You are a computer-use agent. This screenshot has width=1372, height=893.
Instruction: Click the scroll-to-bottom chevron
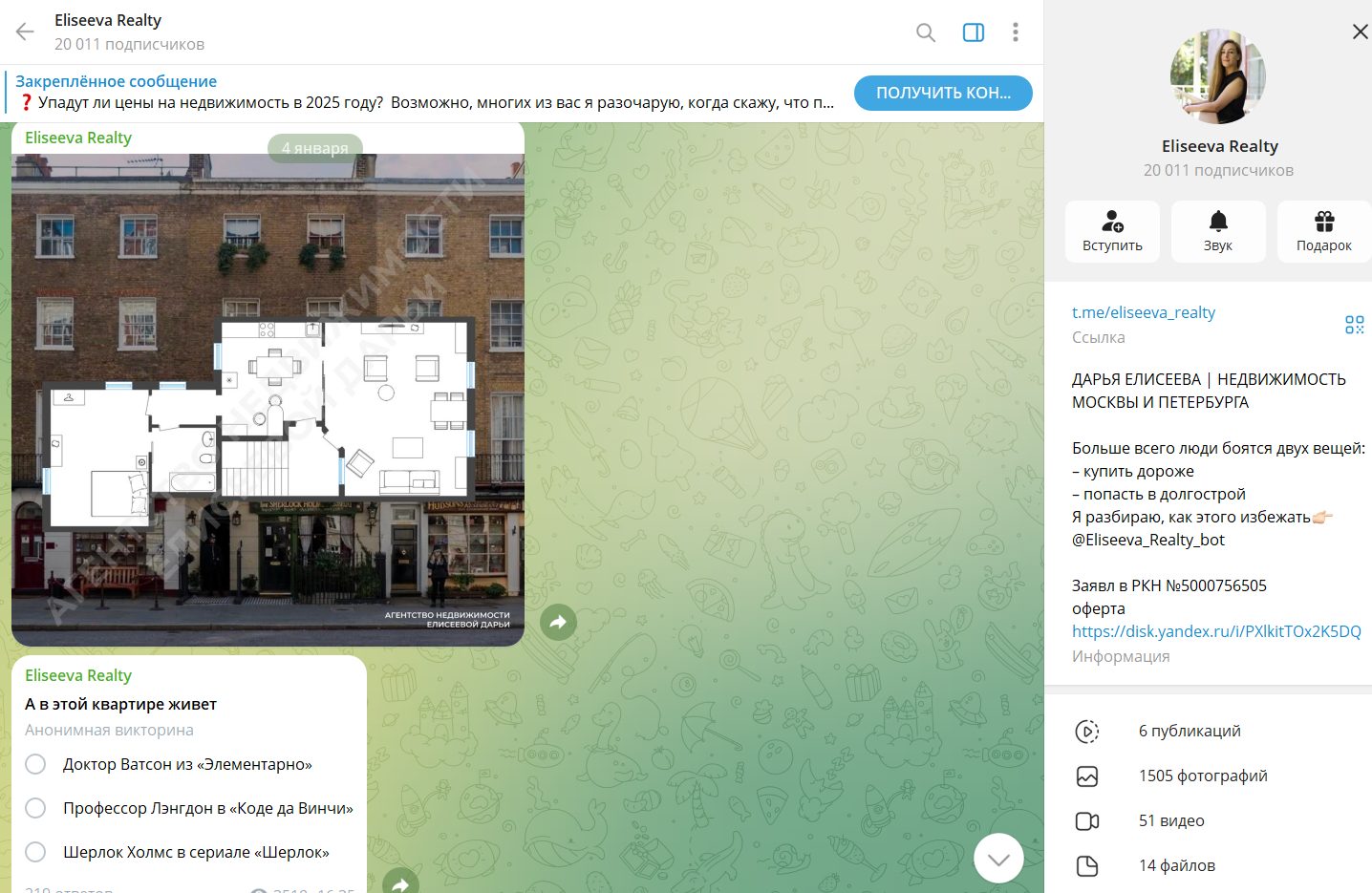[998, 858]
